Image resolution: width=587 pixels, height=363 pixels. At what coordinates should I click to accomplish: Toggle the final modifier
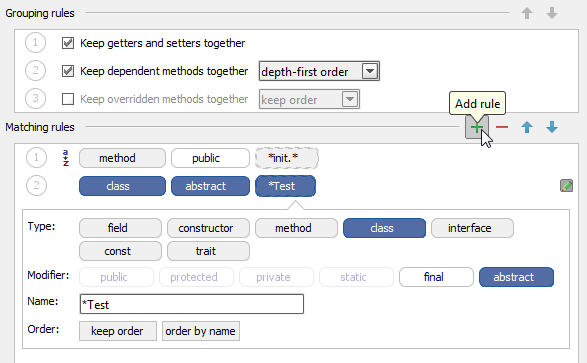click(x=436, y=277)
